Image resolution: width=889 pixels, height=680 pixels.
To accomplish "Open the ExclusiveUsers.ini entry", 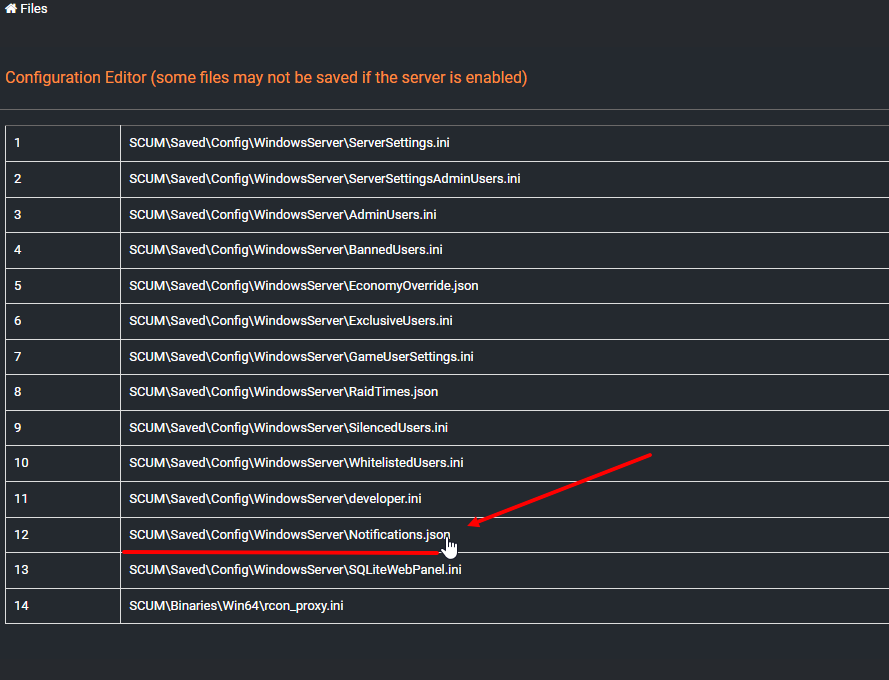I will click(290, 321).
